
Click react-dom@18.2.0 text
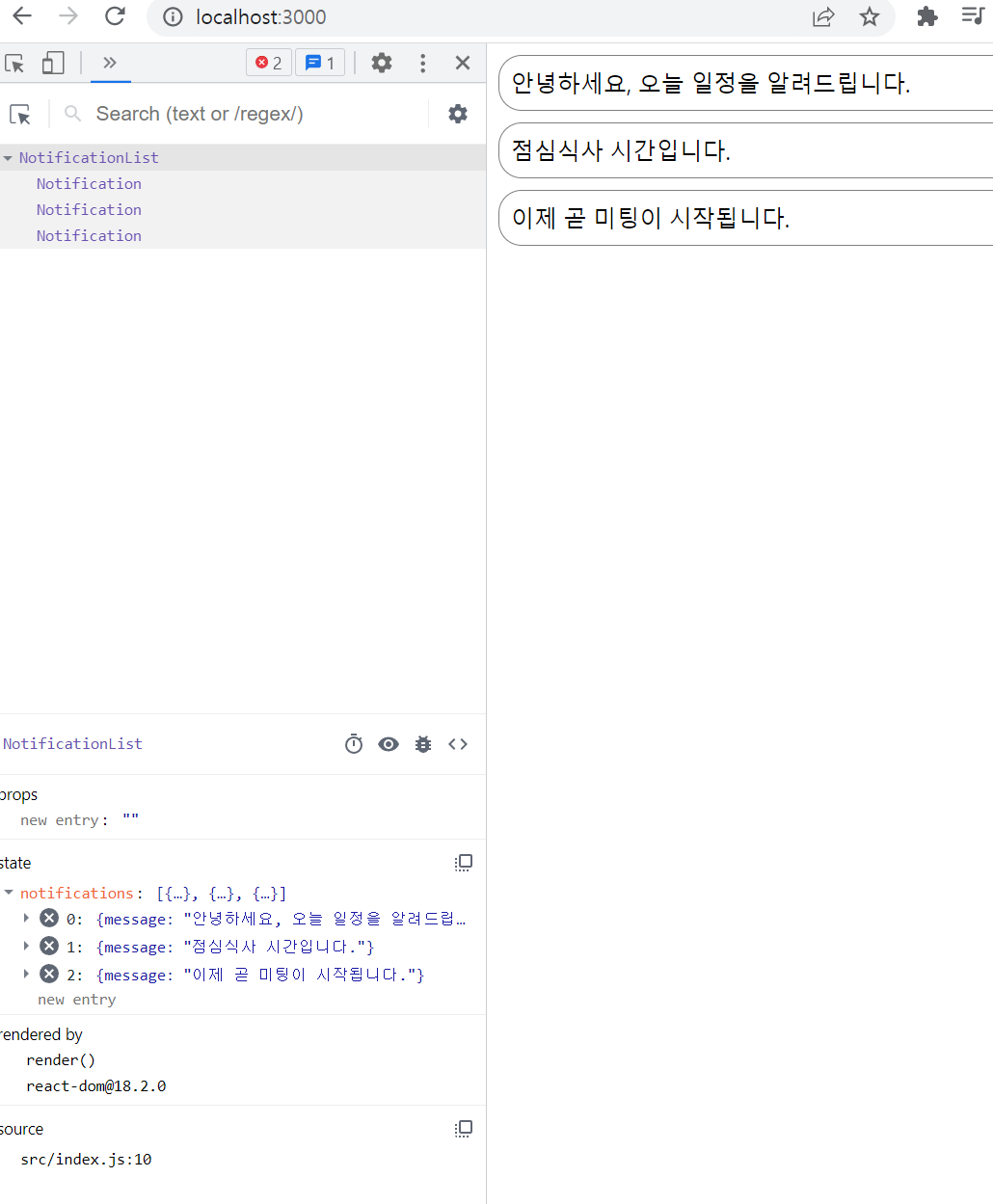(96, 1086)
